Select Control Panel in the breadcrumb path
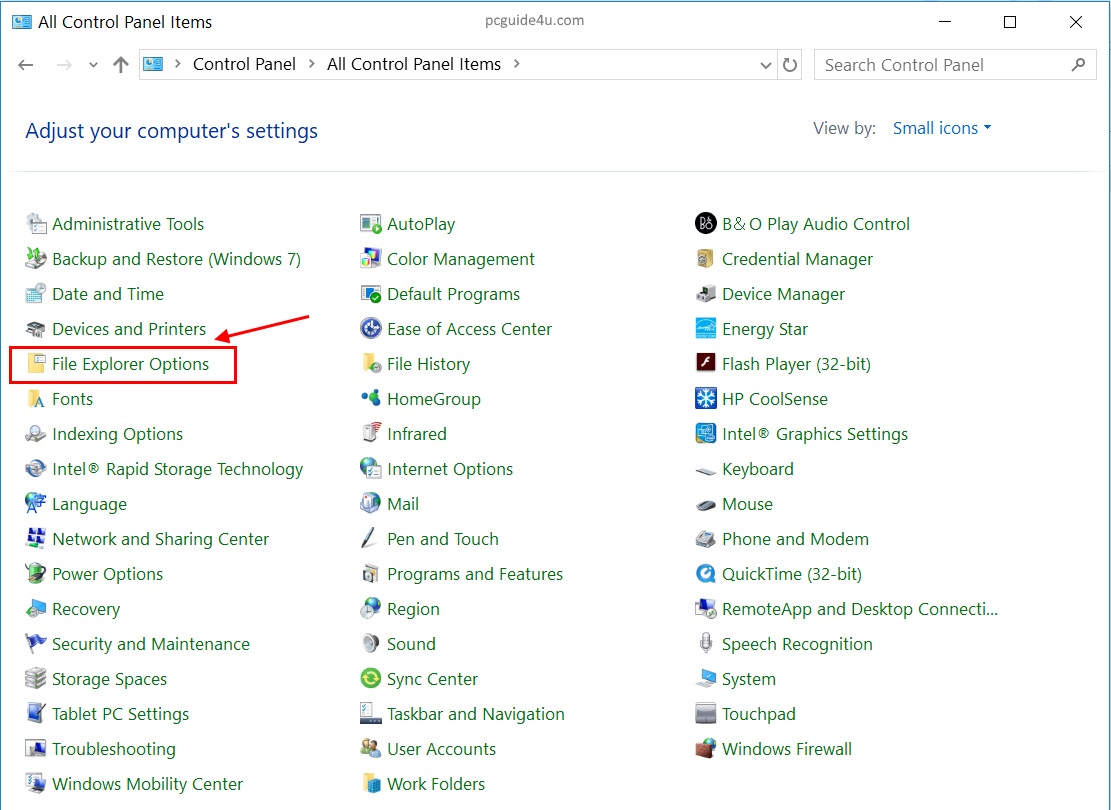1111x810 pixels. (x=244, y=64)
